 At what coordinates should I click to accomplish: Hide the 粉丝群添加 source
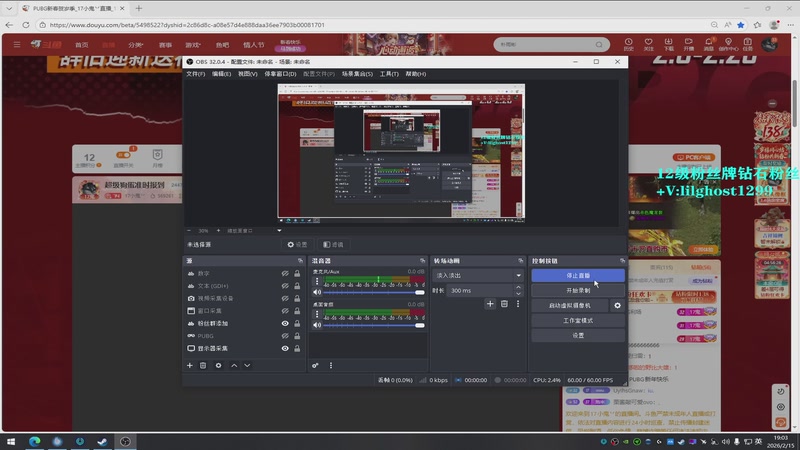coord(285,323)
